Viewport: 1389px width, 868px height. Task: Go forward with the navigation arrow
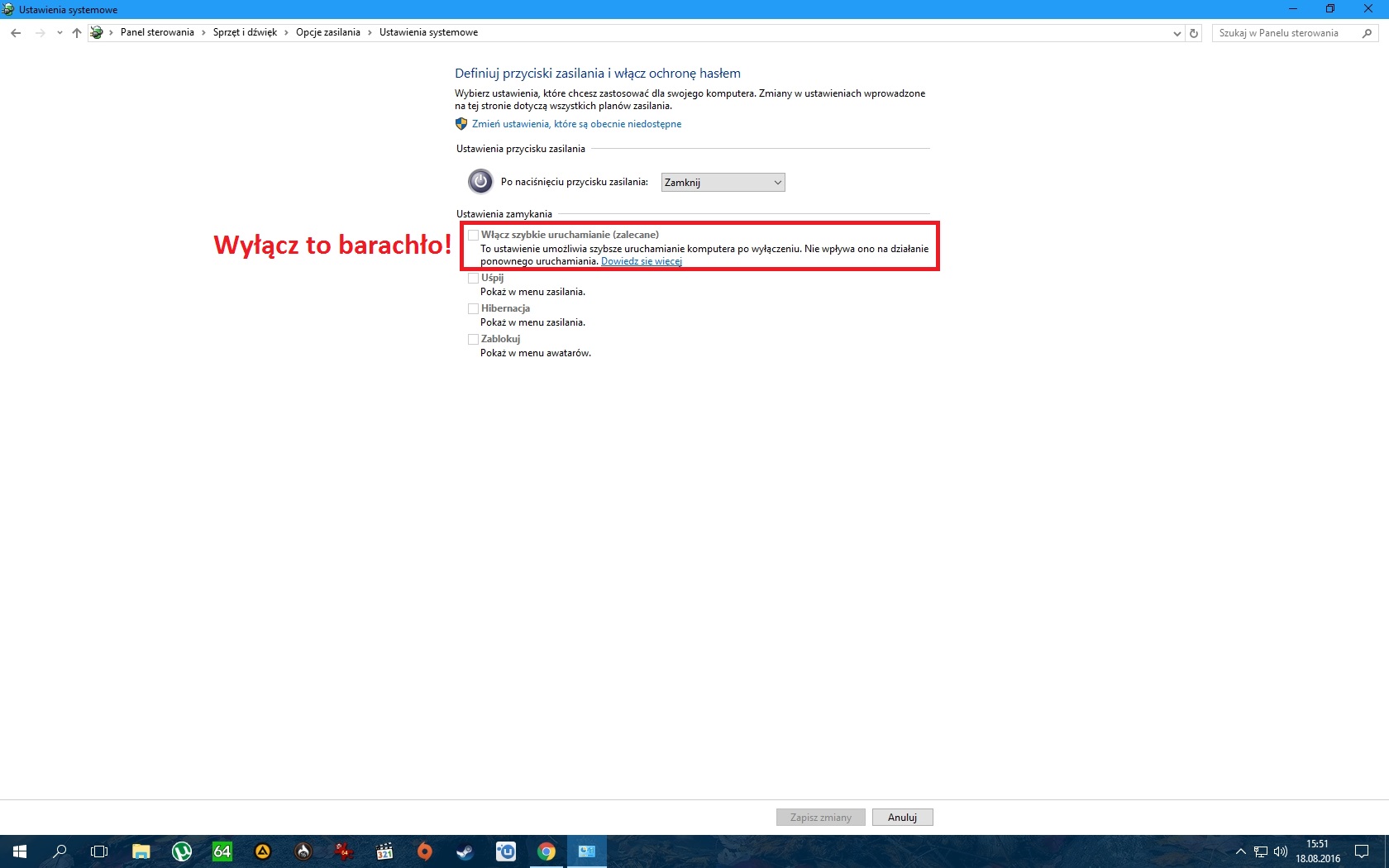pos(40,33)
